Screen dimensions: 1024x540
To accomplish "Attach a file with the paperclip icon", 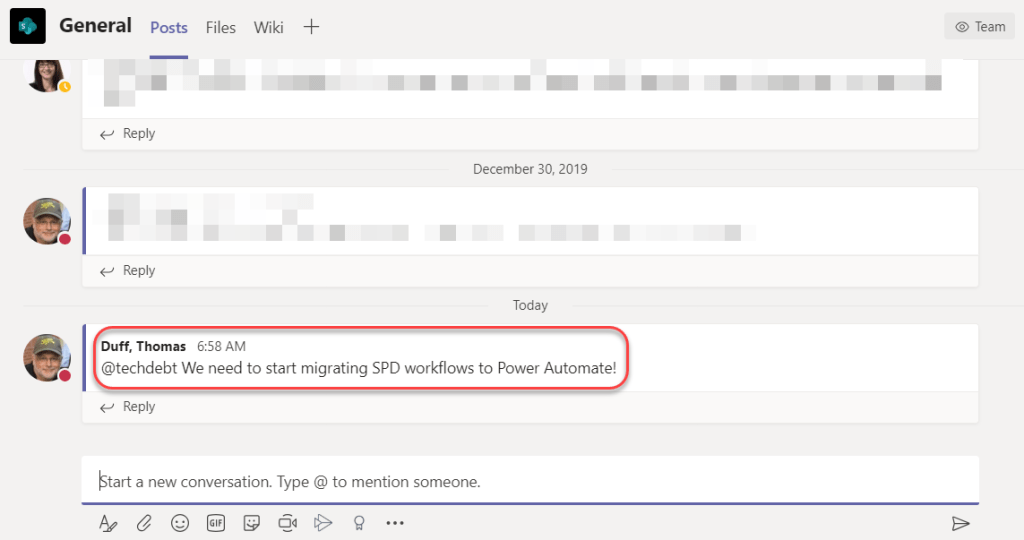I will [x=144, y=523].
